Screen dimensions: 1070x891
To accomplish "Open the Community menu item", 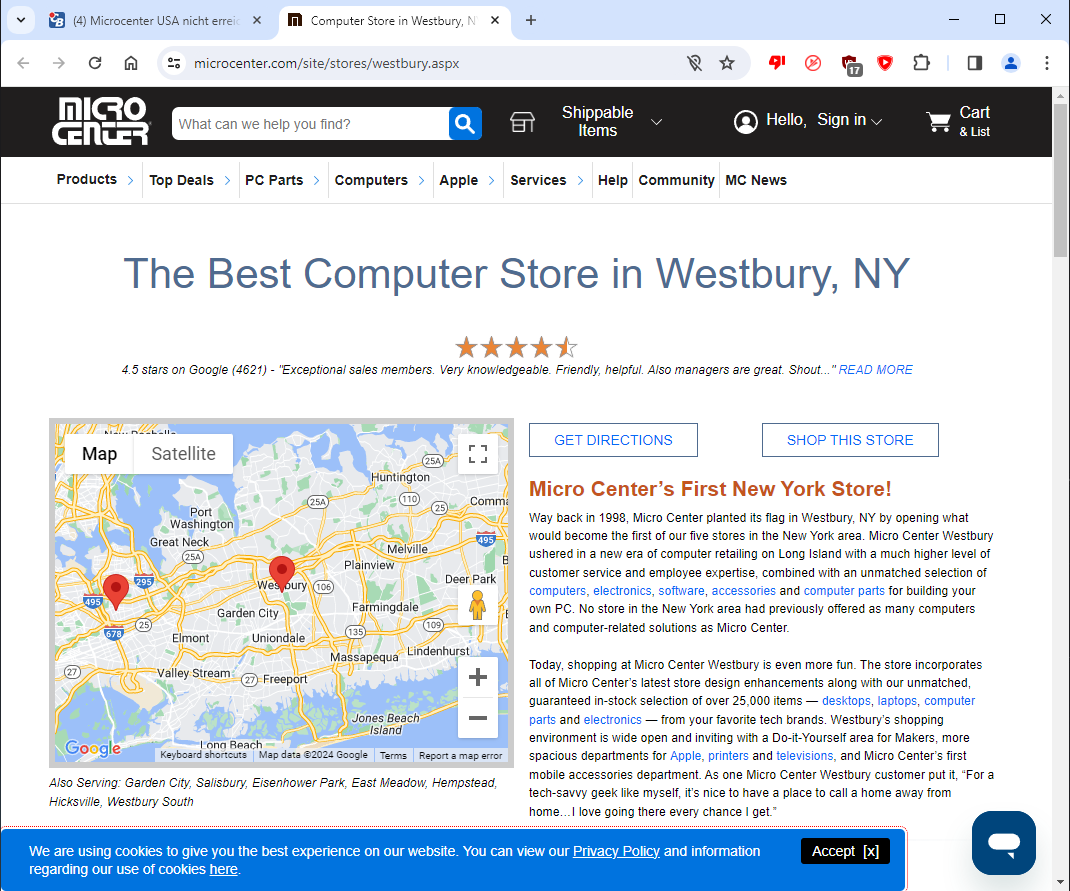I will click(676, 180).
